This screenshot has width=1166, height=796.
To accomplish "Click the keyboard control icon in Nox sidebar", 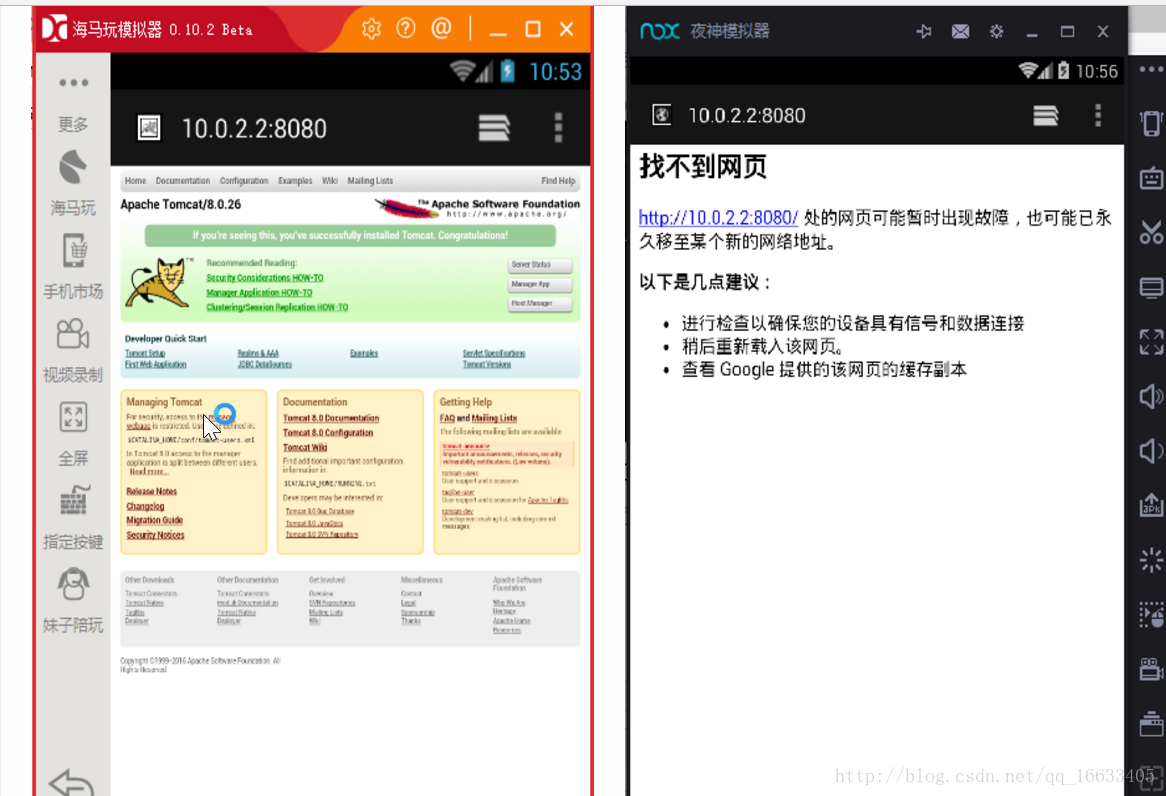I will click(x=1151, y=178).
